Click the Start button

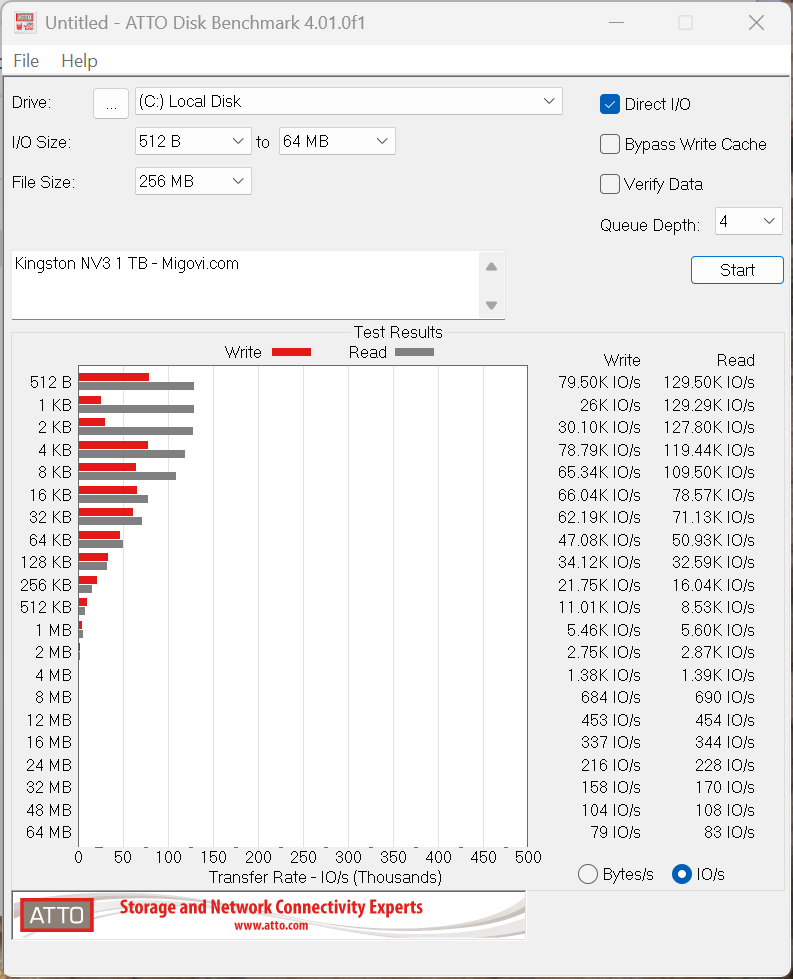(737, 270)
